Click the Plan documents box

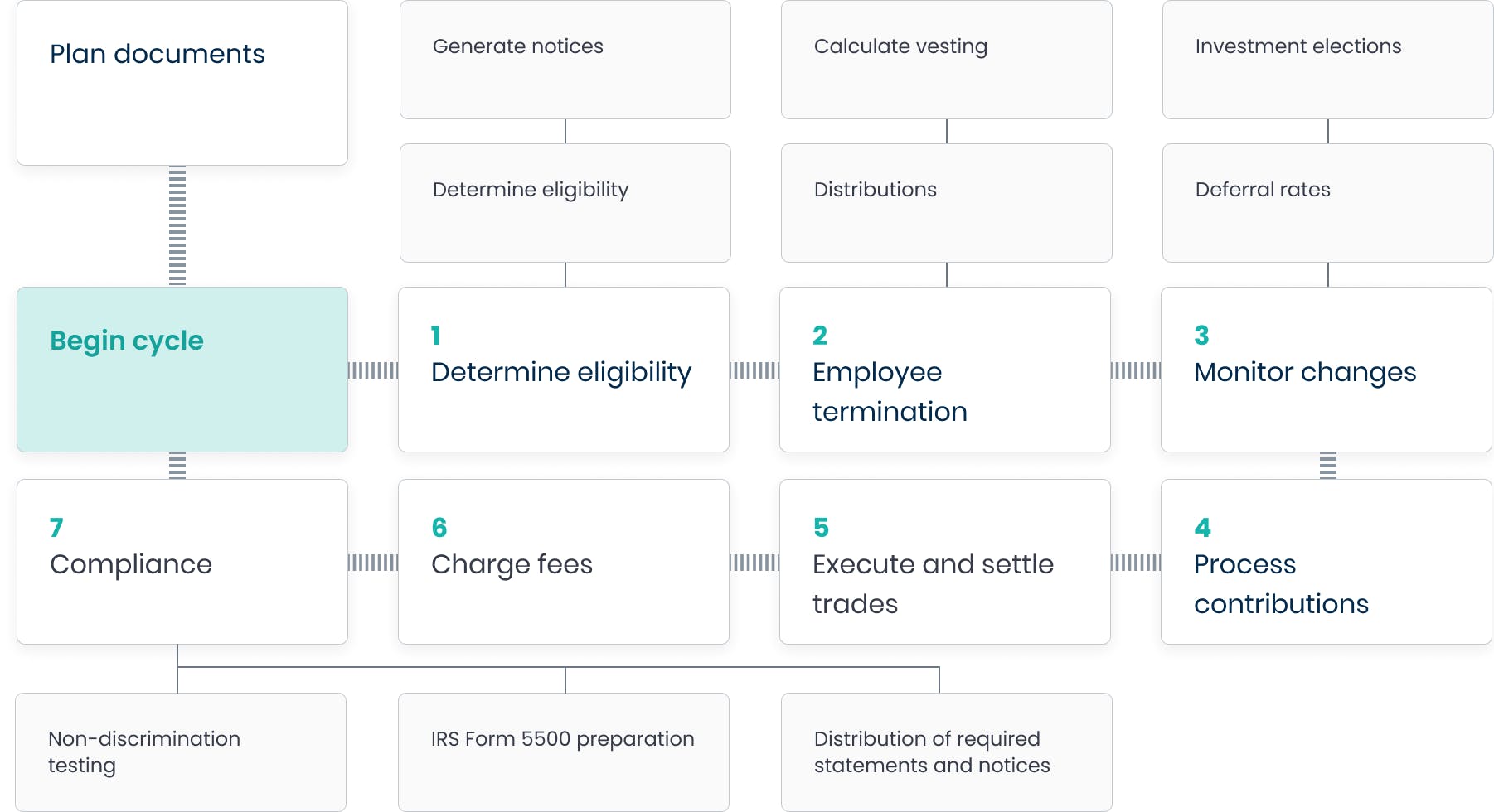[x=182, y=83]
